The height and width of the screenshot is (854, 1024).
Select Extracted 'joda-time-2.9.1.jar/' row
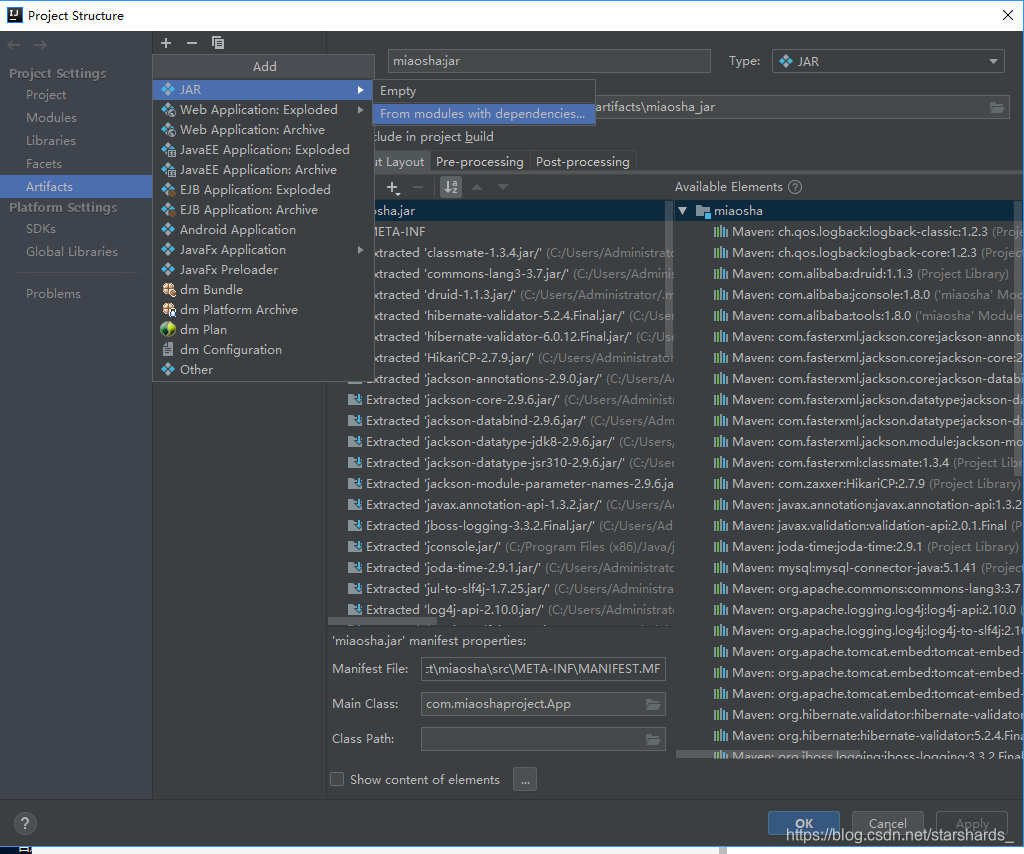pyautogui.click(x=511, y=567)
